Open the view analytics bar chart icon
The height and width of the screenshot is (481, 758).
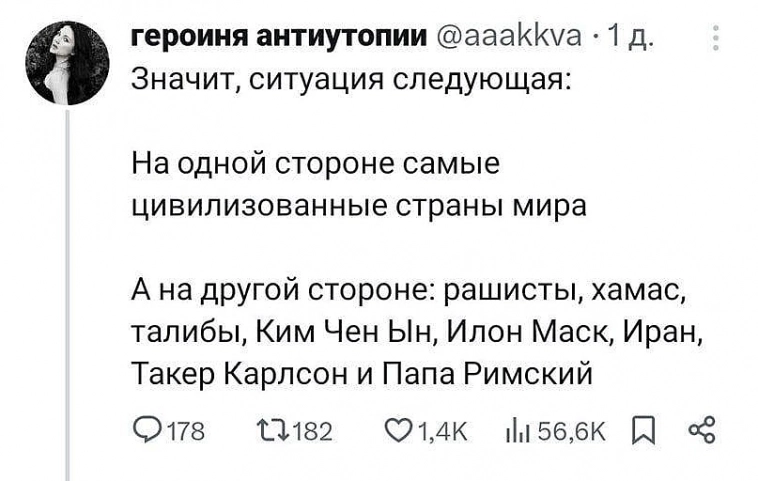tap(521, 431)
